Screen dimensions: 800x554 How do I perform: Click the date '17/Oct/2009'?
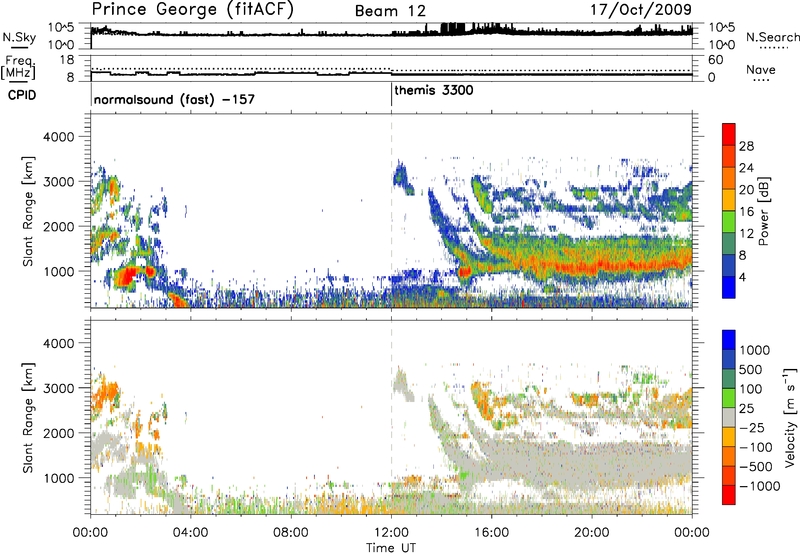[x=641, y=10]
